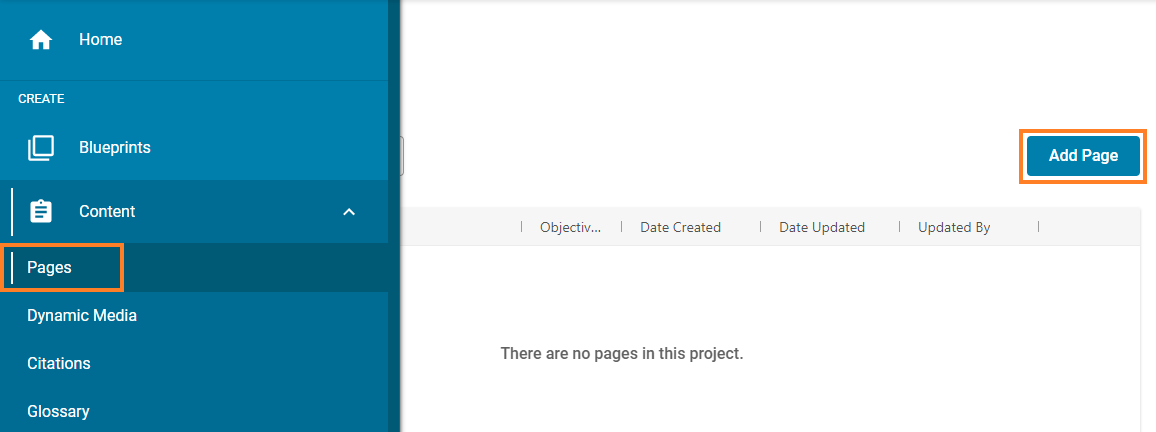The image size is (1156, 432).
Task: Click the Add Page button
Action: pyautogui.click(x=1083, y=156)
